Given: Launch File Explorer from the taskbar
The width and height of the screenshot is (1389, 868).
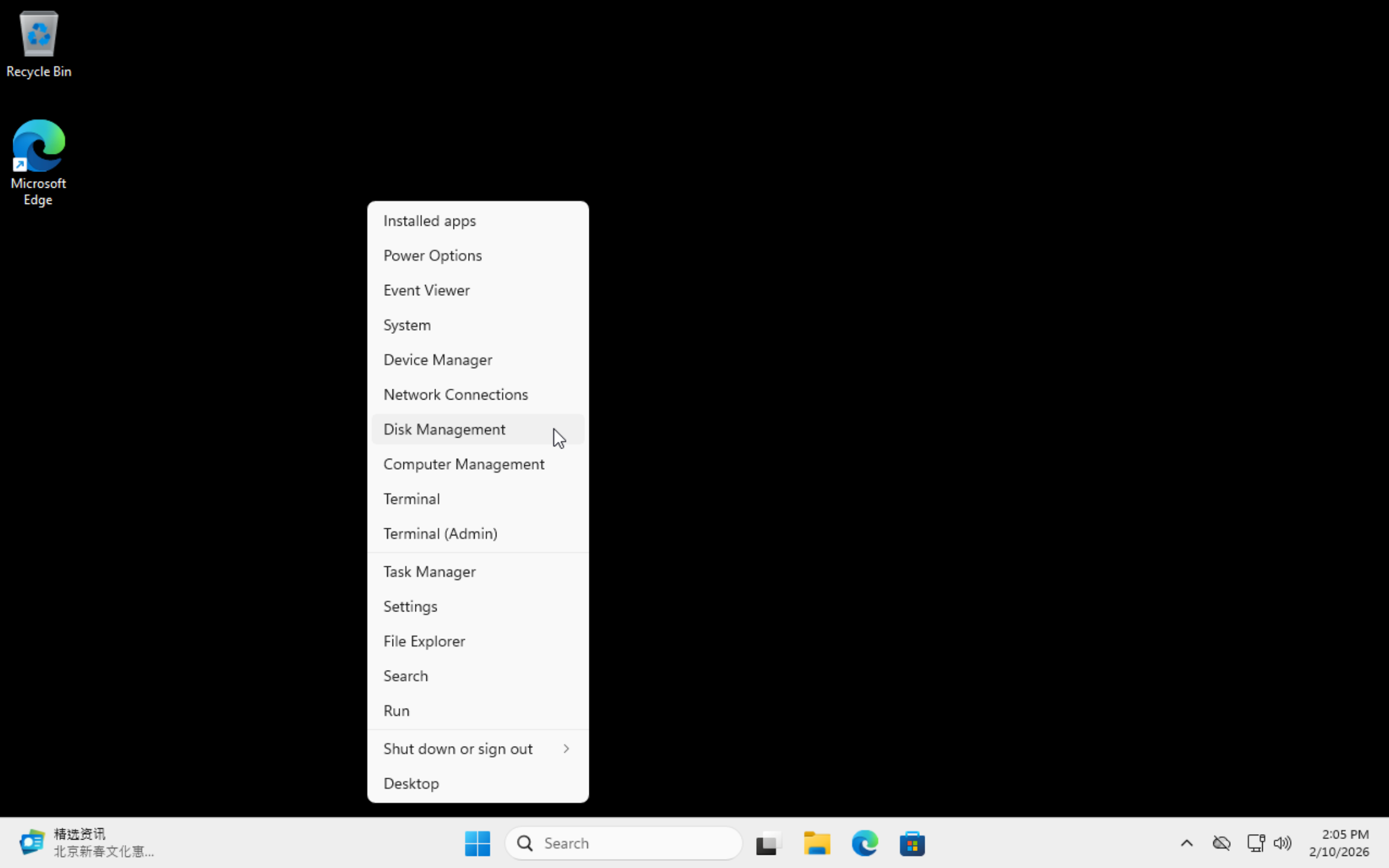Looking at the screenshot, I should 816,843.
